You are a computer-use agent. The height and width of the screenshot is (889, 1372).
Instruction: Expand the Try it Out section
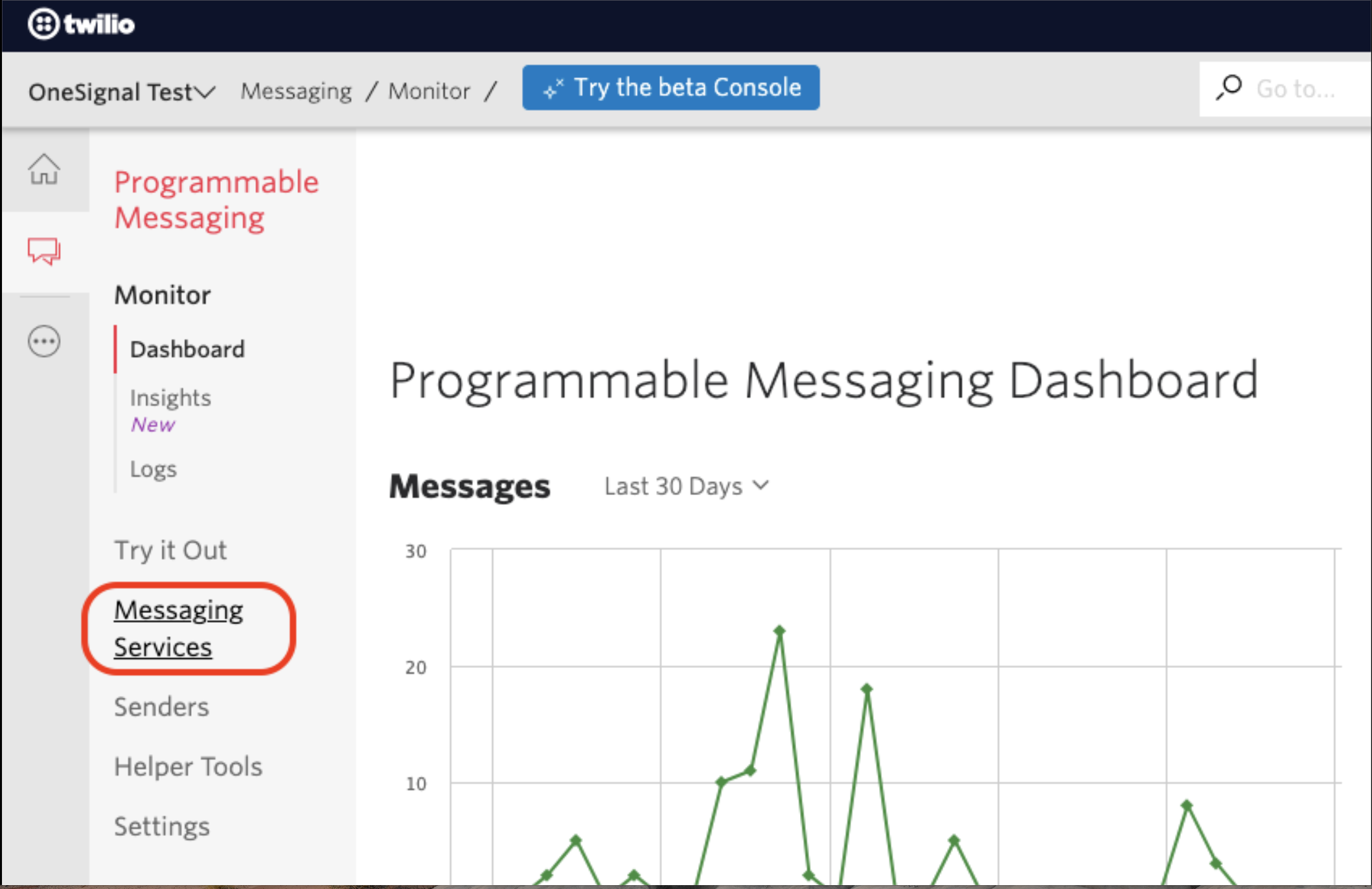[x=170, y=550]
